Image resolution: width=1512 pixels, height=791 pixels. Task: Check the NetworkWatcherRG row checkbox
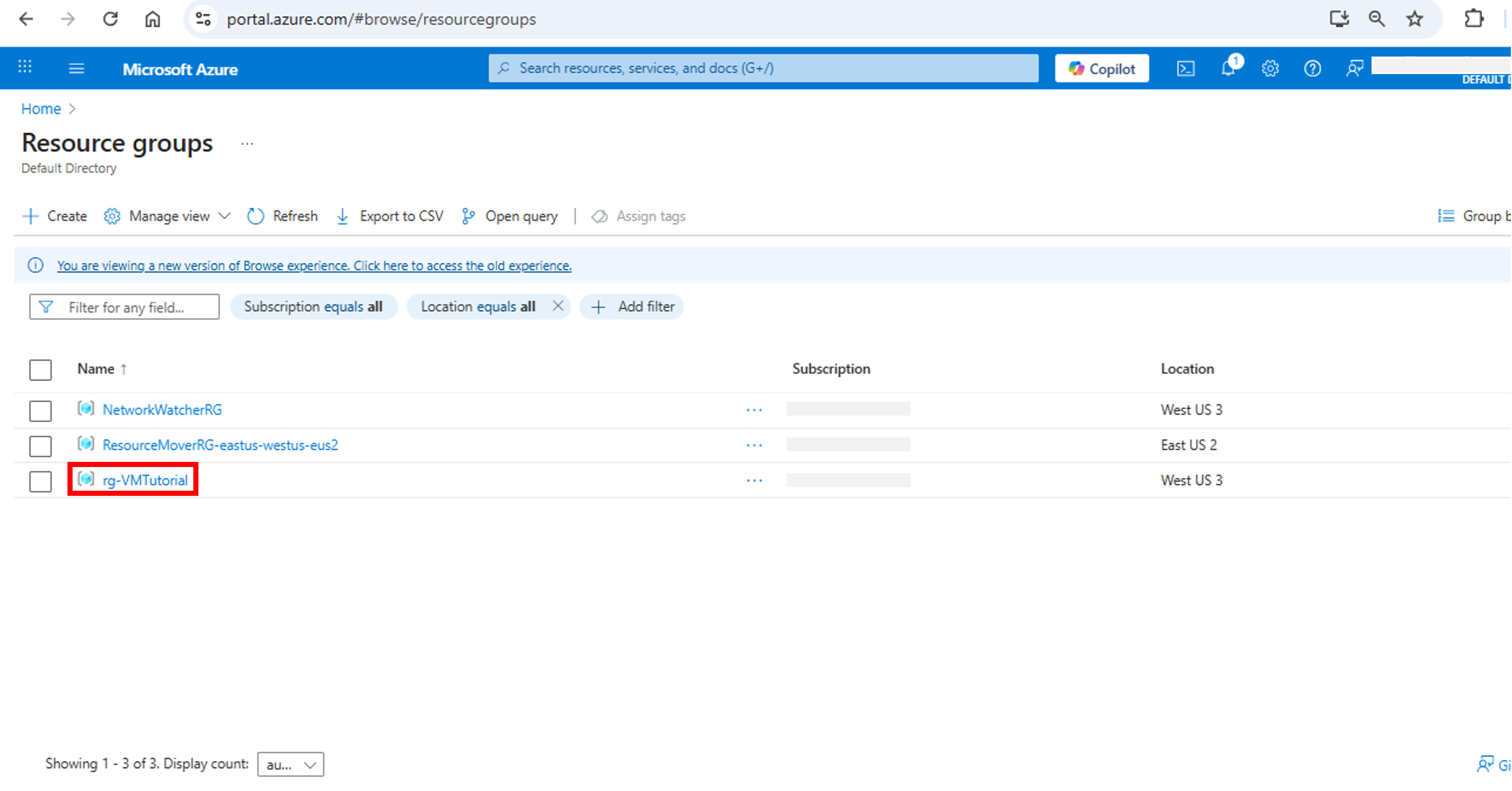(40, 410)
